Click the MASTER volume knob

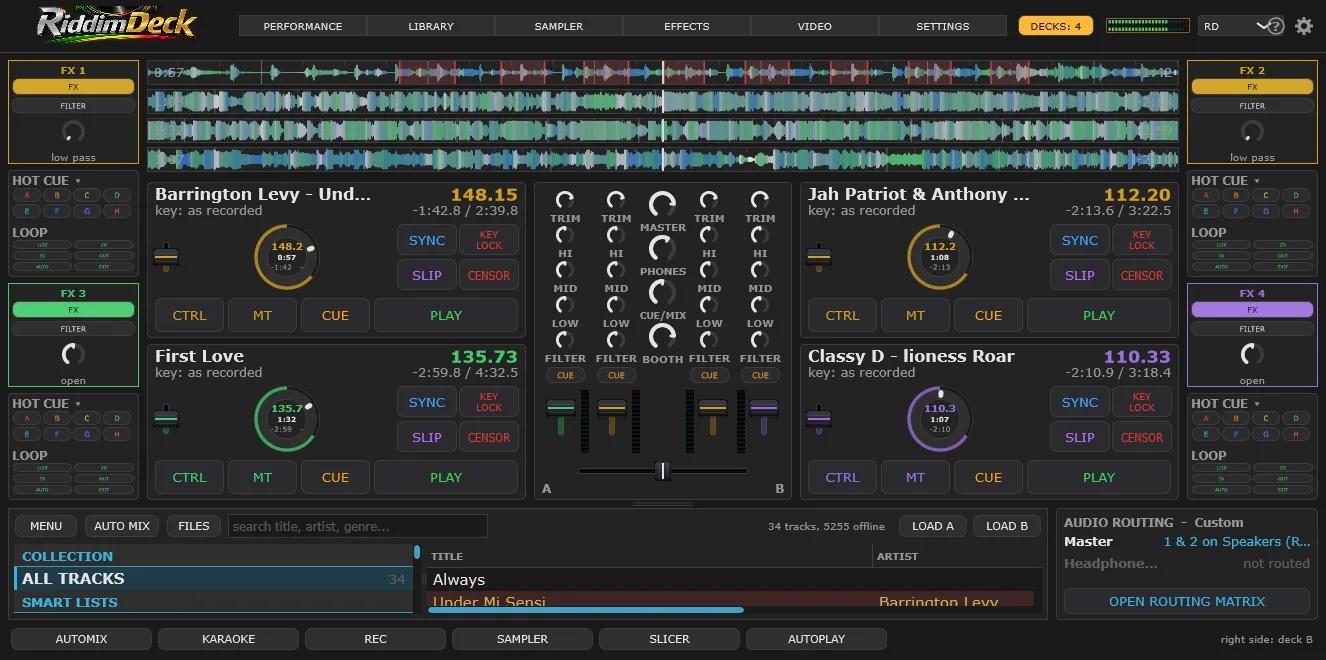662,205
